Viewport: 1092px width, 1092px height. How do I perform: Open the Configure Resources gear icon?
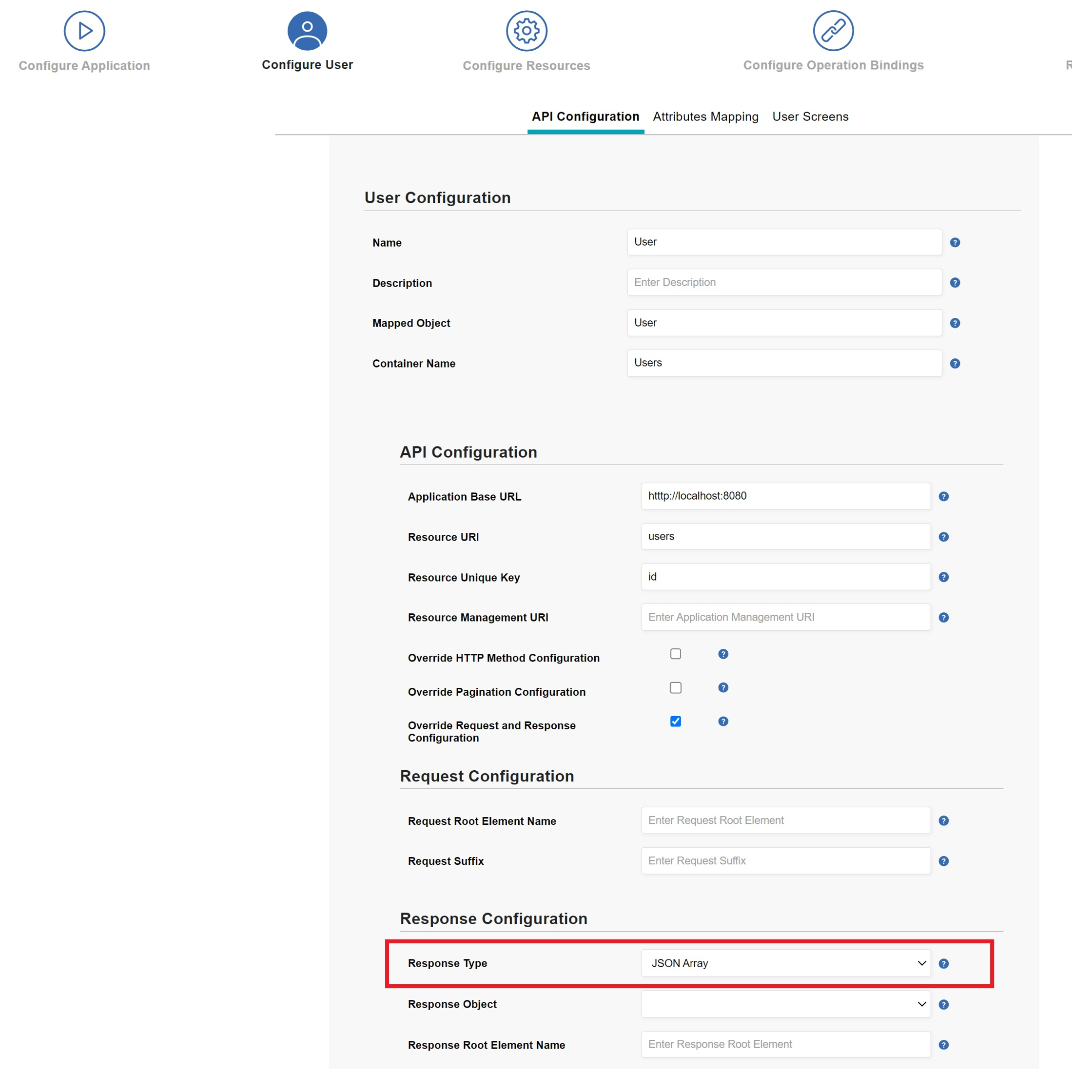526,31
